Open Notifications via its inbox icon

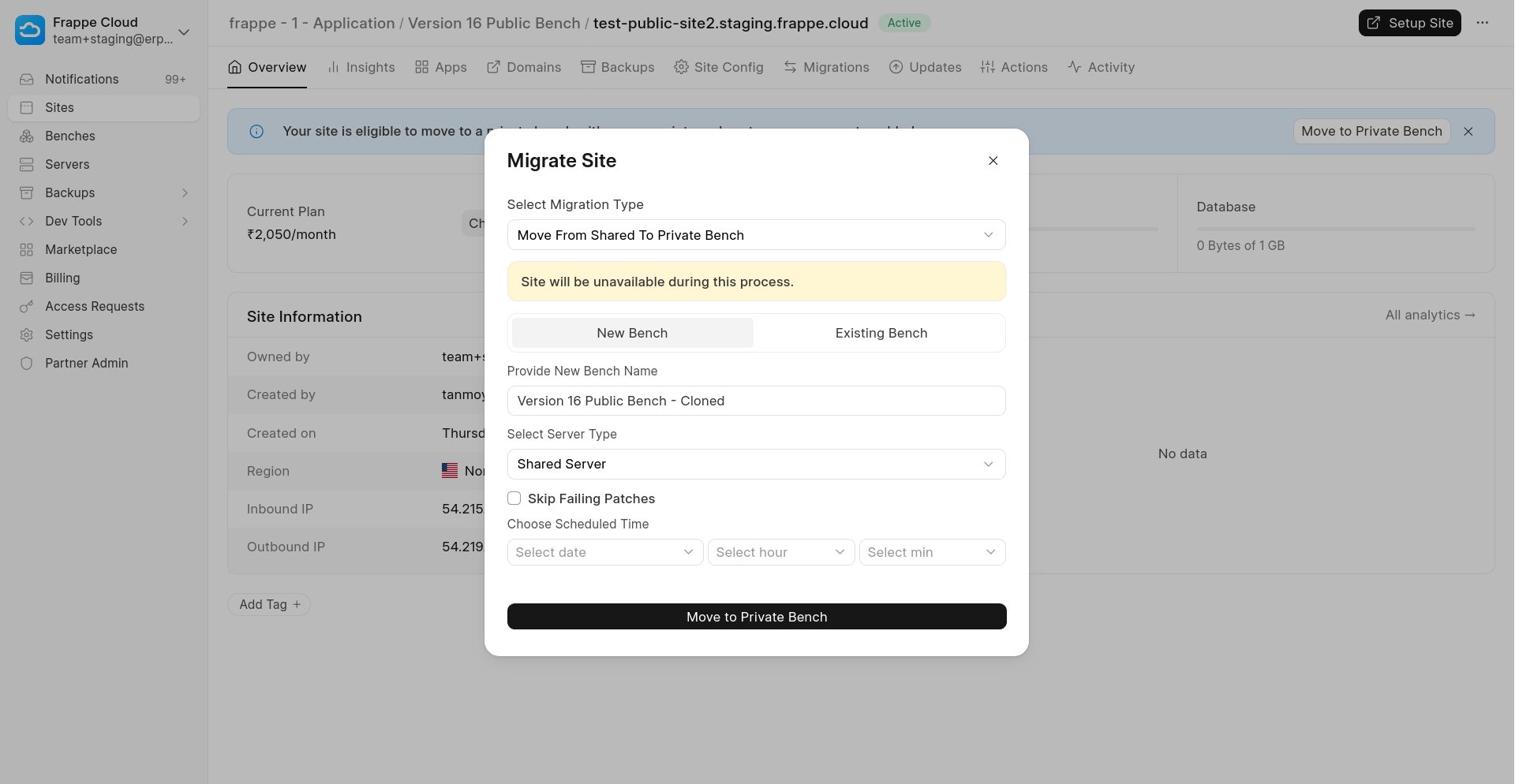click(27, 80)
